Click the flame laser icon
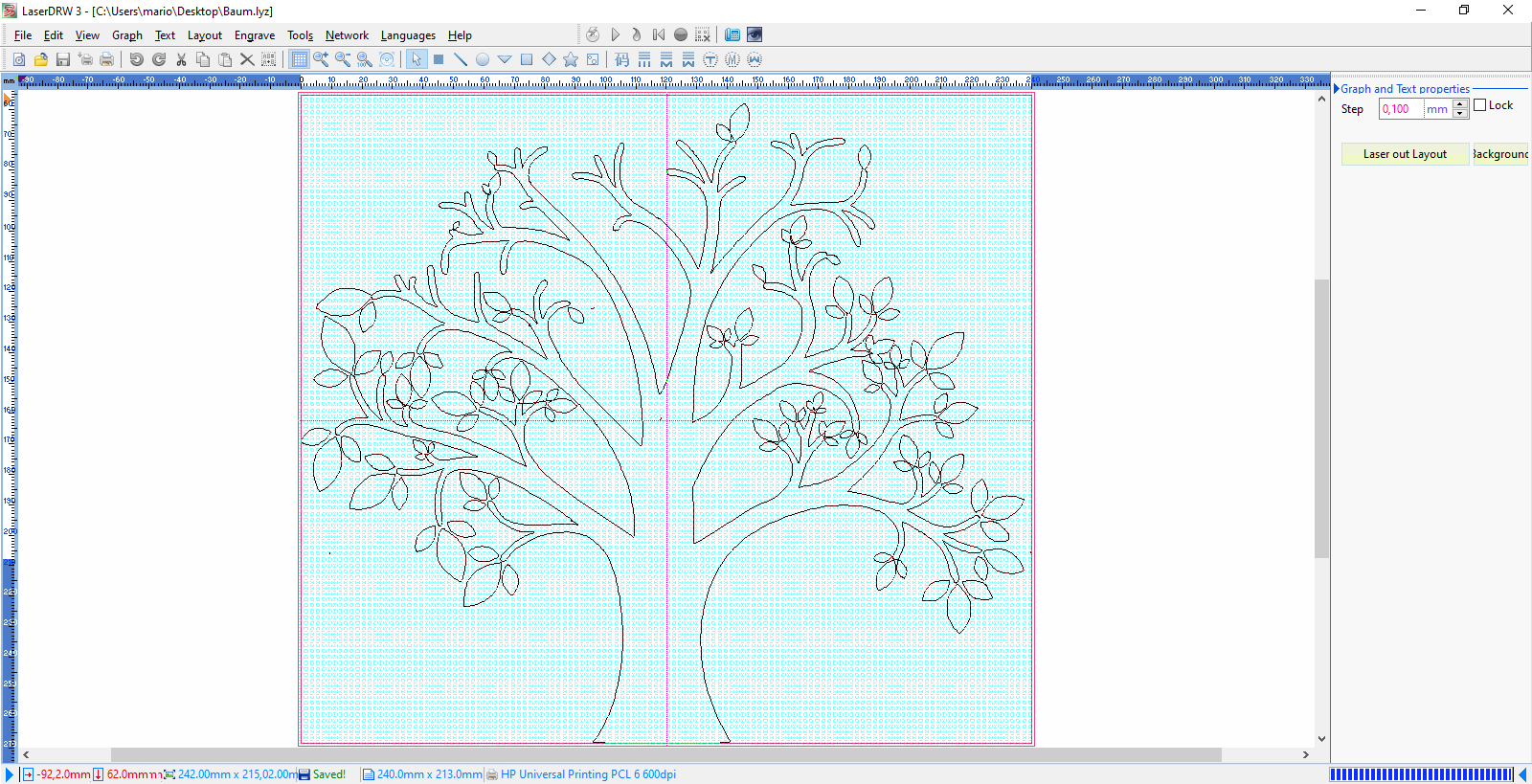This screenshot has width=1532, height=784. pos(637,34)
